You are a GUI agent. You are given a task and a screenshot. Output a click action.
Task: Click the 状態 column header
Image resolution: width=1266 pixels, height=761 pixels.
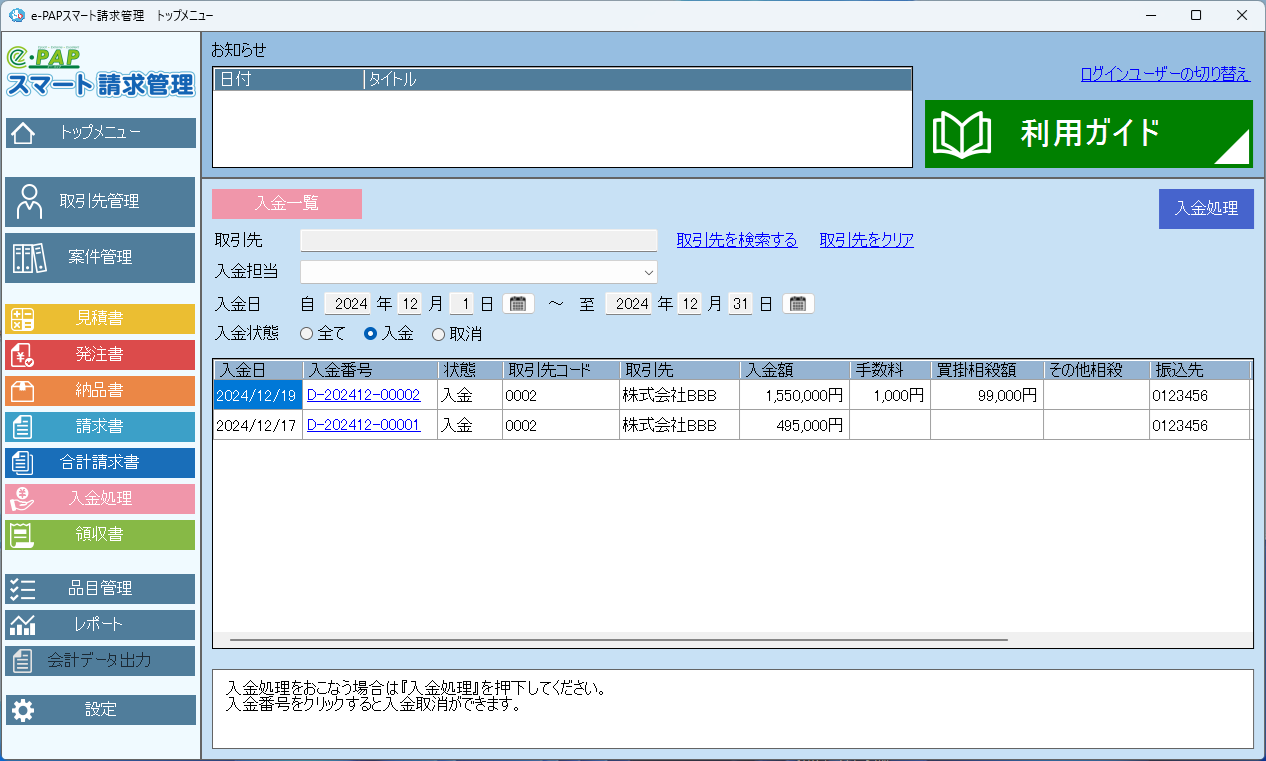pos(470,370)
